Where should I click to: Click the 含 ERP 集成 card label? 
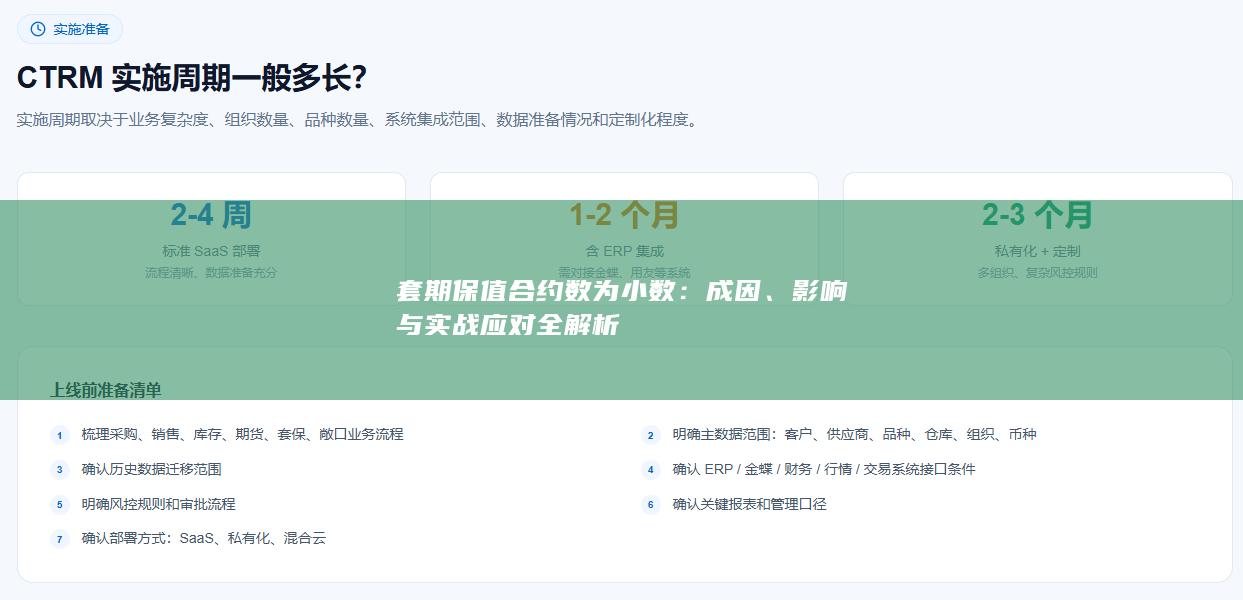[624, 251]
